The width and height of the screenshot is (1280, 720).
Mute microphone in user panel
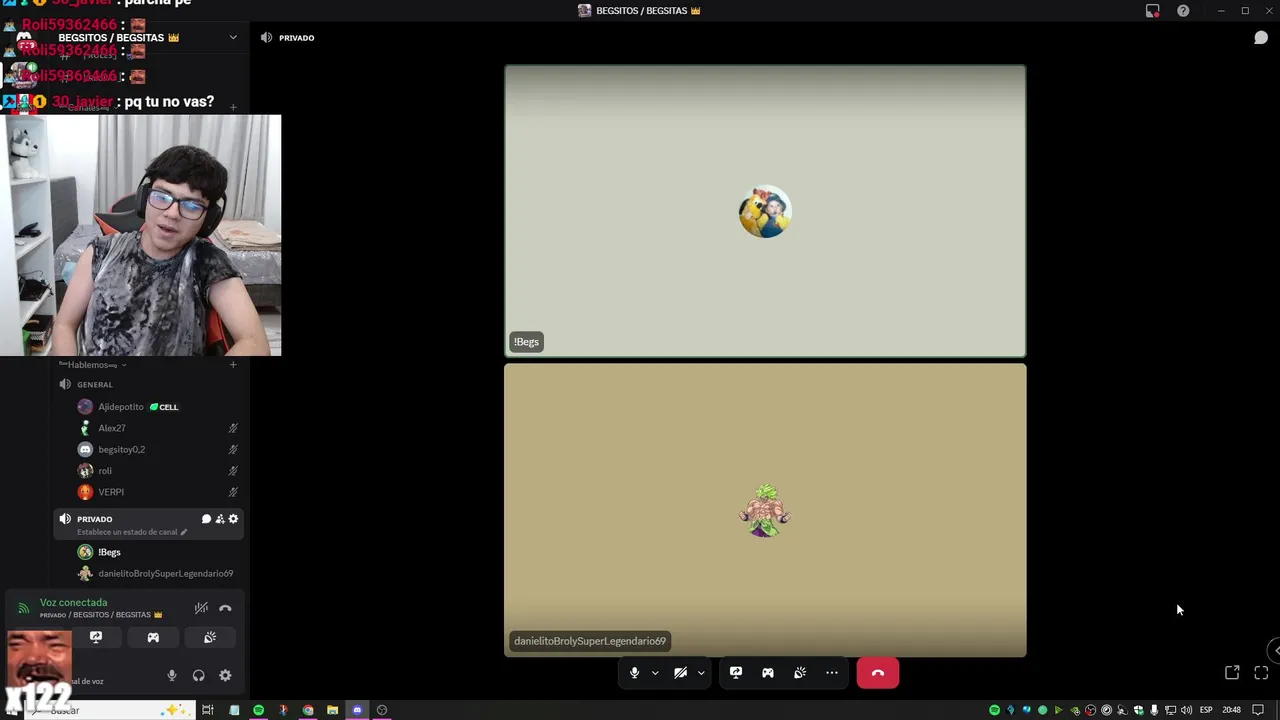(x=172, y=676)
